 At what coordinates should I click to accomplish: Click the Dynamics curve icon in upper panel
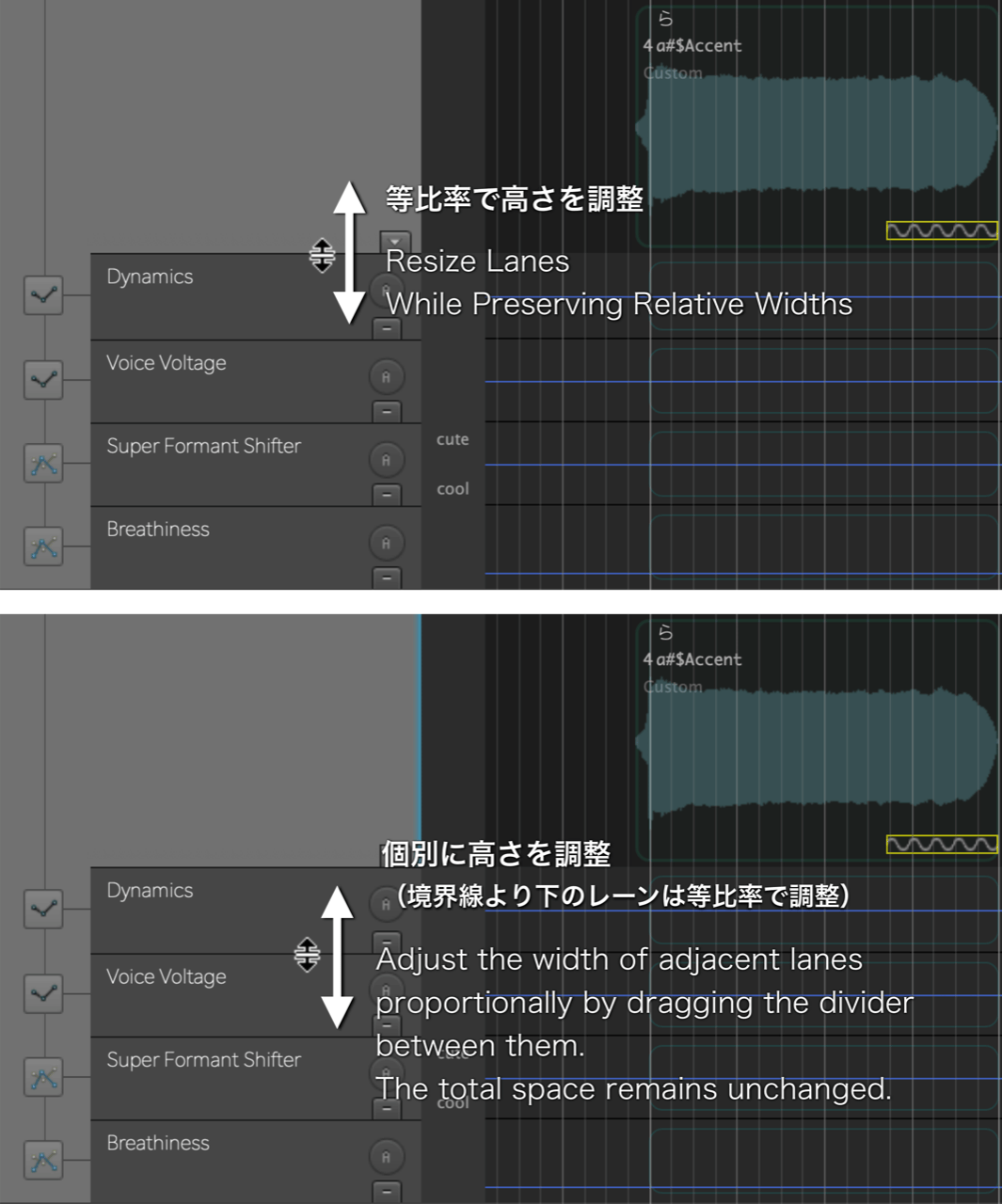[43, 295]
